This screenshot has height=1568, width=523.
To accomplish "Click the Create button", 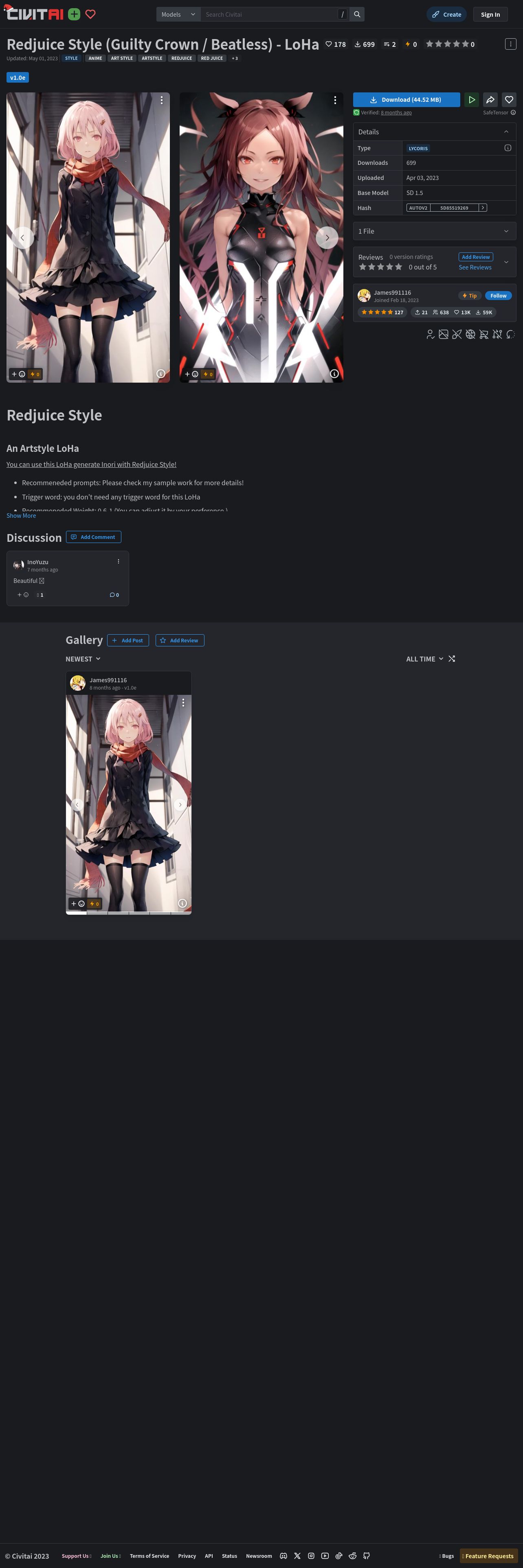I will [x=446, y=14].
